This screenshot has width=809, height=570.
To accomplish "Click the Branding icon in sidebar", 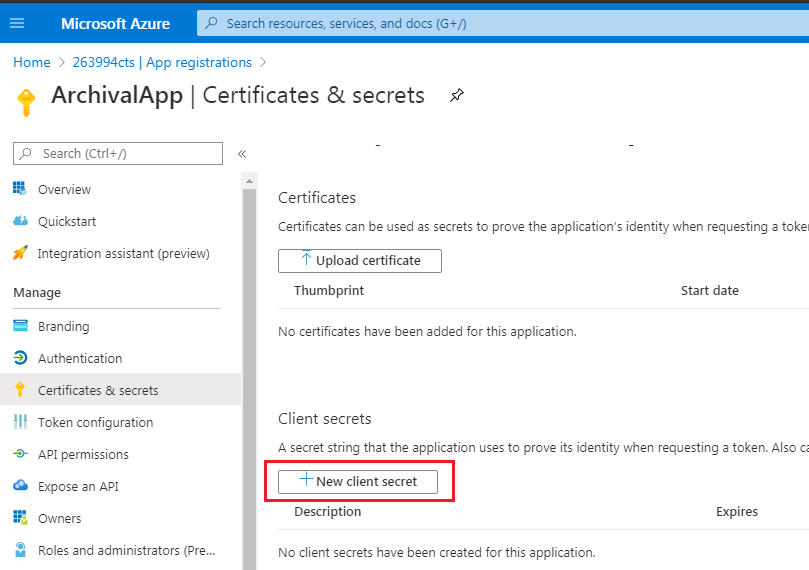I will pyautogui.click(x=20, y=326).
